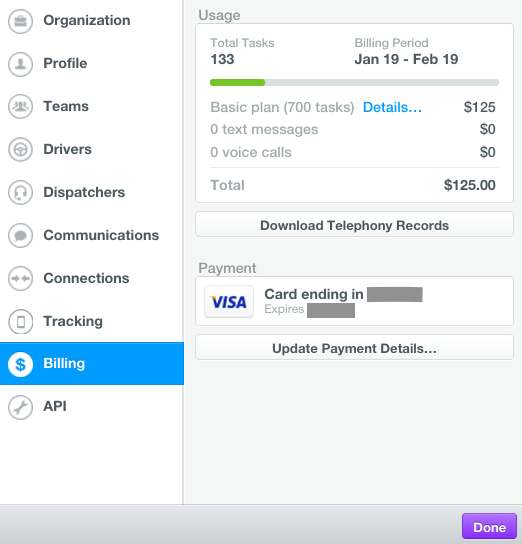
Task: Select the Connections arrows icon
Action: point(20,278)
